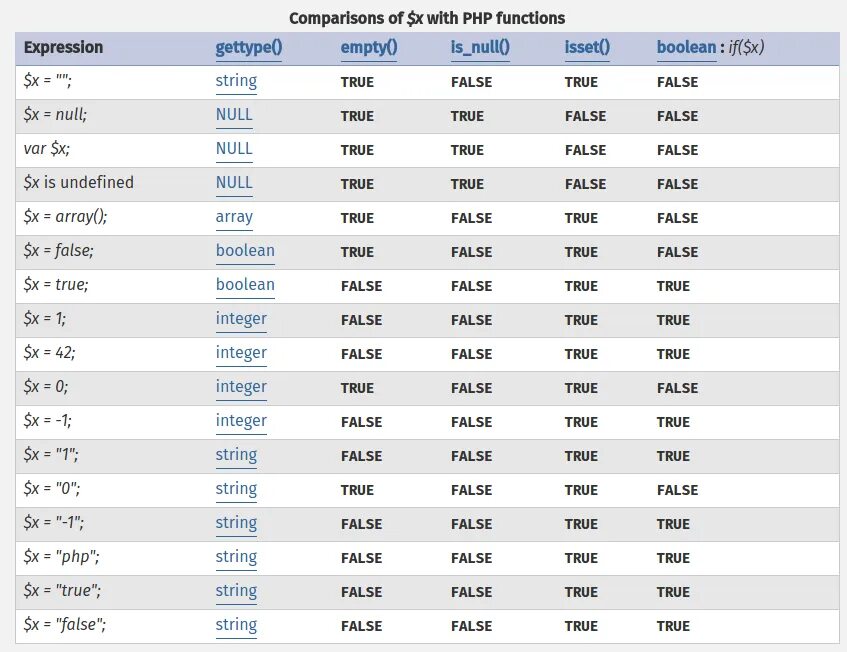847x652 pixels.
Task: Click the is_null() column header link
Action: point(480,48)
